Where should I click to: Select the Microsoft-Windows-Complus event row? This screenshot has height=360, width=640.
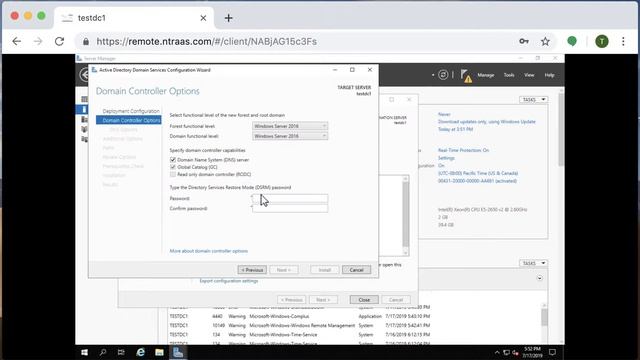tap(300, 316)
